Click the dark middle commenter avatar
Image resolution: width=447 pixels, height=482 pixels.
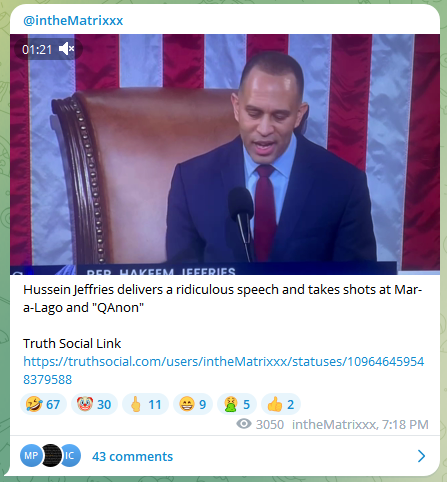51,455
